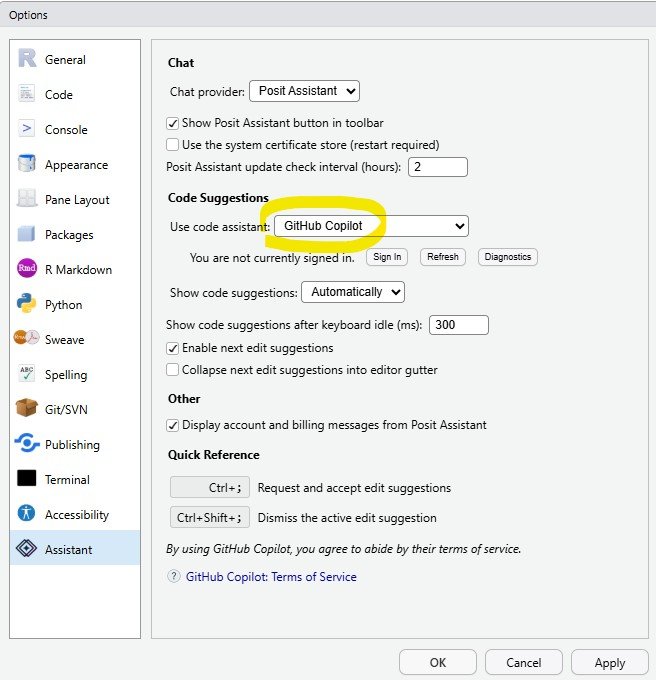Click the R Markdown Rmd icon
This screenshot has width=656, height=680.
(27, 268)
